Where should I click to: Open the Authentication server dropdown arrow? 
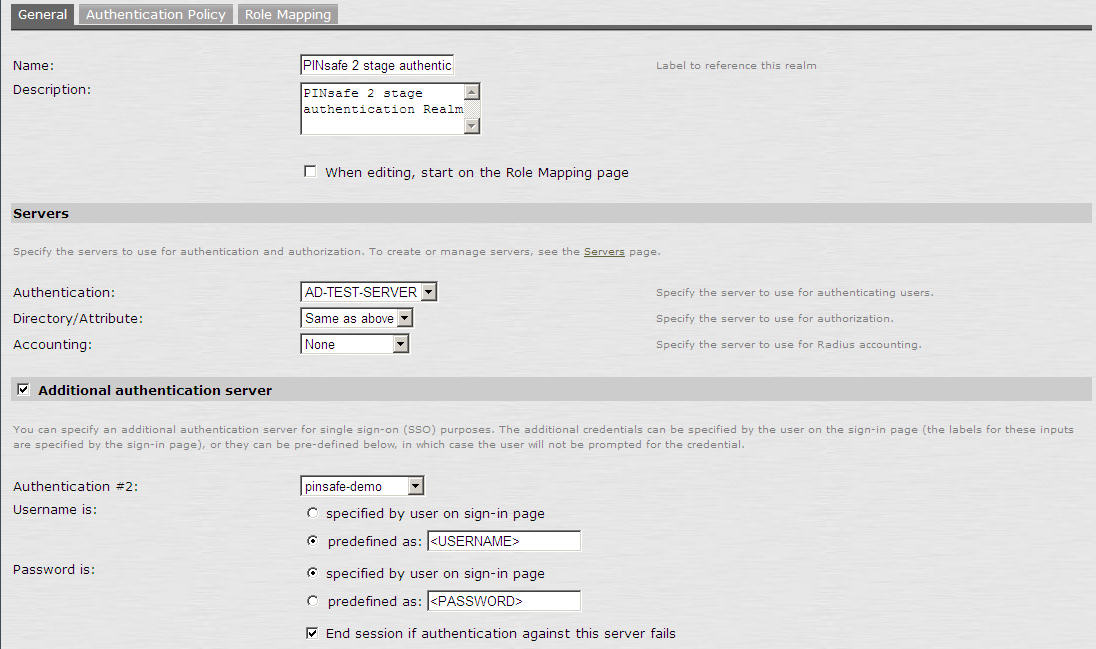pos(429,292)
